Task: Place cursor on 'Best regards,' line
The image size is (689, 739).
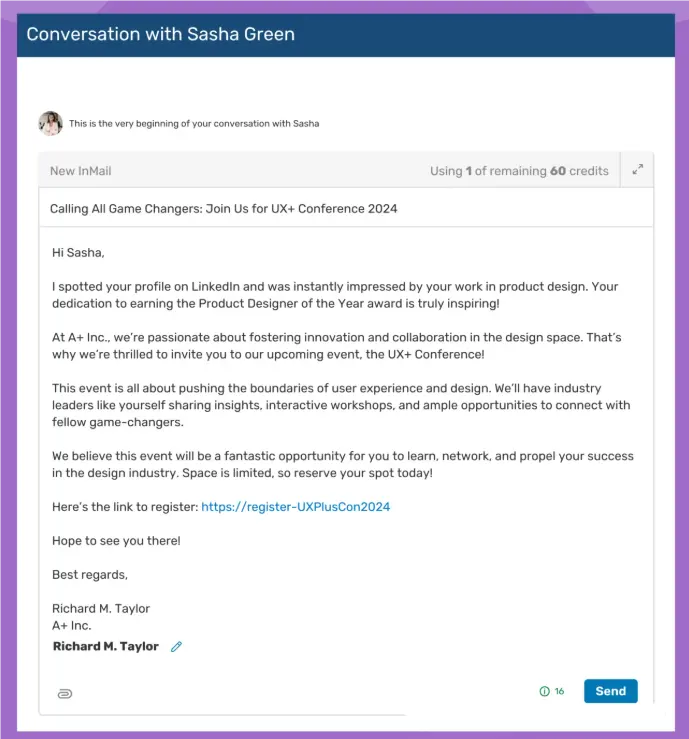Action: pos(90,575)
